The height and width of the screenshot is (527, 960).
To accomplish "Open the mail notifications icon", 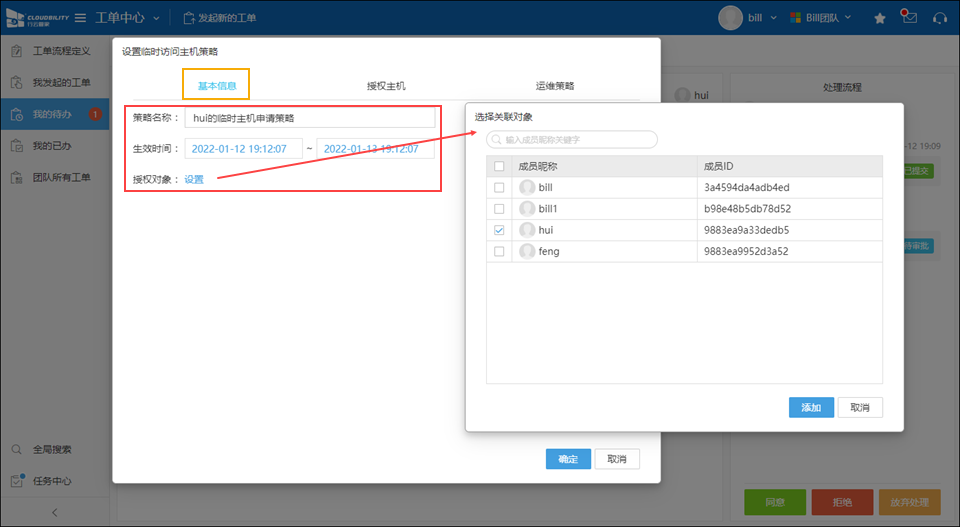I will pos(908,17).
